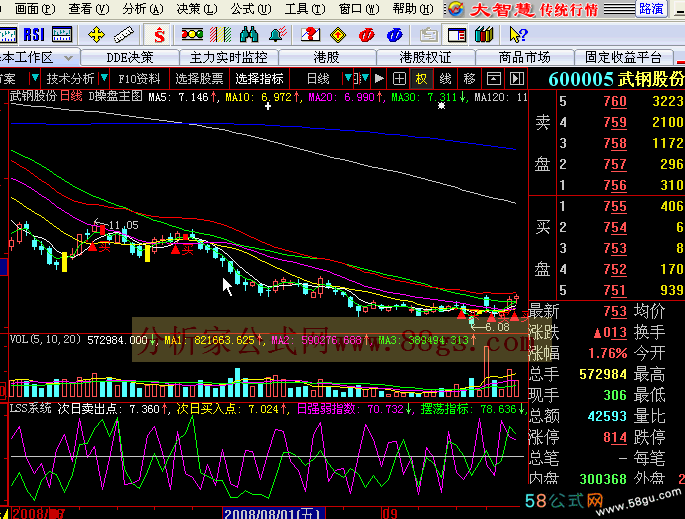This screenshot has height=519, width=685.
Task: Click sell level 5 price 760
Action: coord(615,101)
